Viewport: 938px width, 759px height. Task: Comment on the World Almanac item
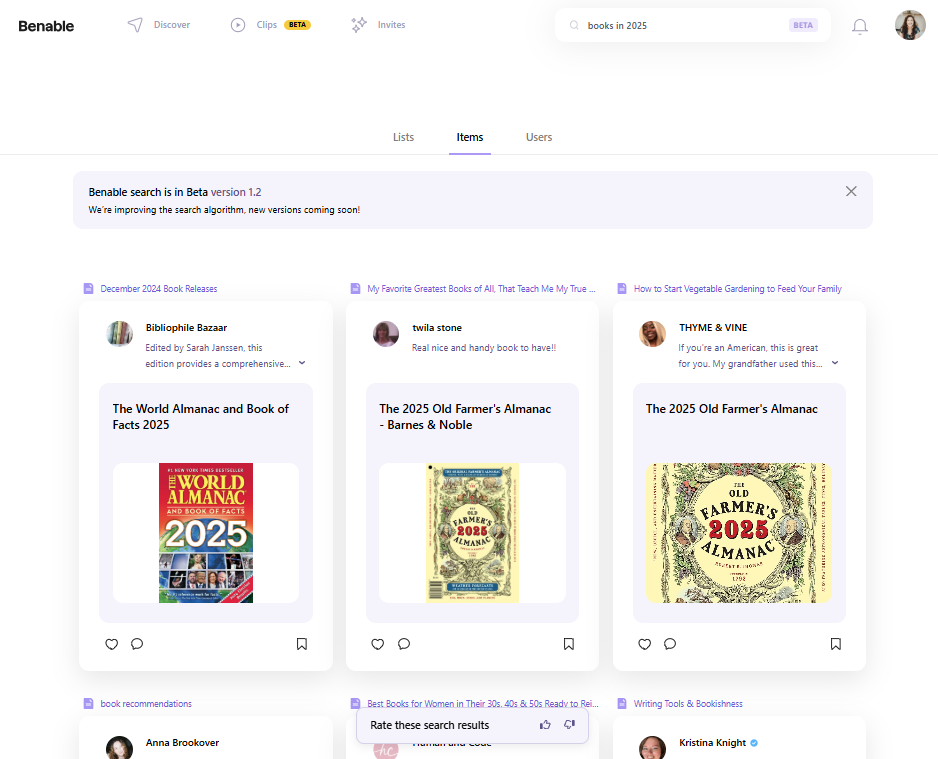tap(137, 644)
